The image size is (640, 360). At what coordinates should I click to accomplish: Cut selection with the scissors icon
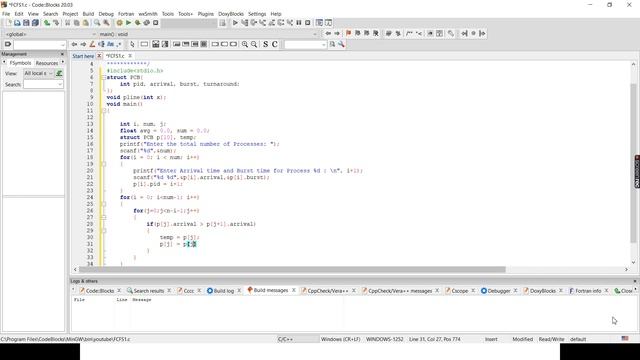tap(67, 23)
